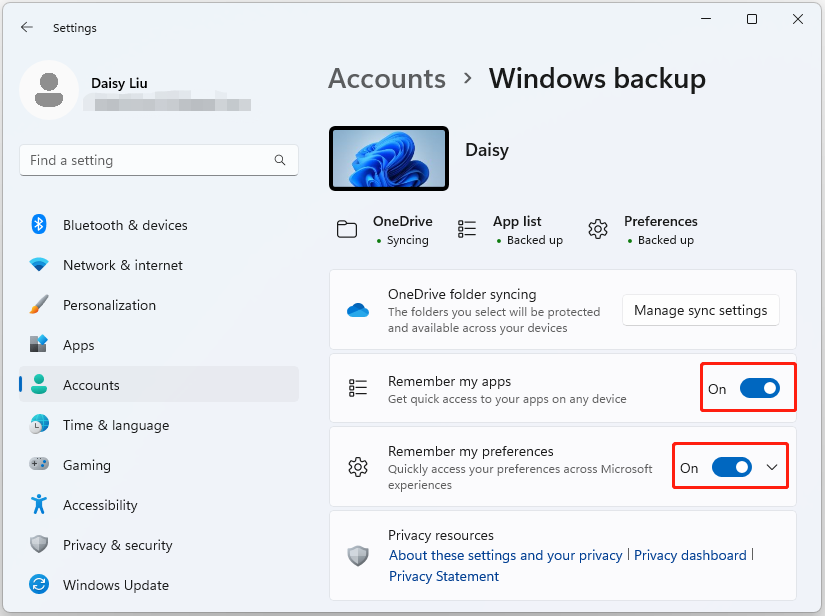Click the Accessibility figure icon
Image resolution: width=825 pixels, height=616 pixels.
[x=39, y=504]
